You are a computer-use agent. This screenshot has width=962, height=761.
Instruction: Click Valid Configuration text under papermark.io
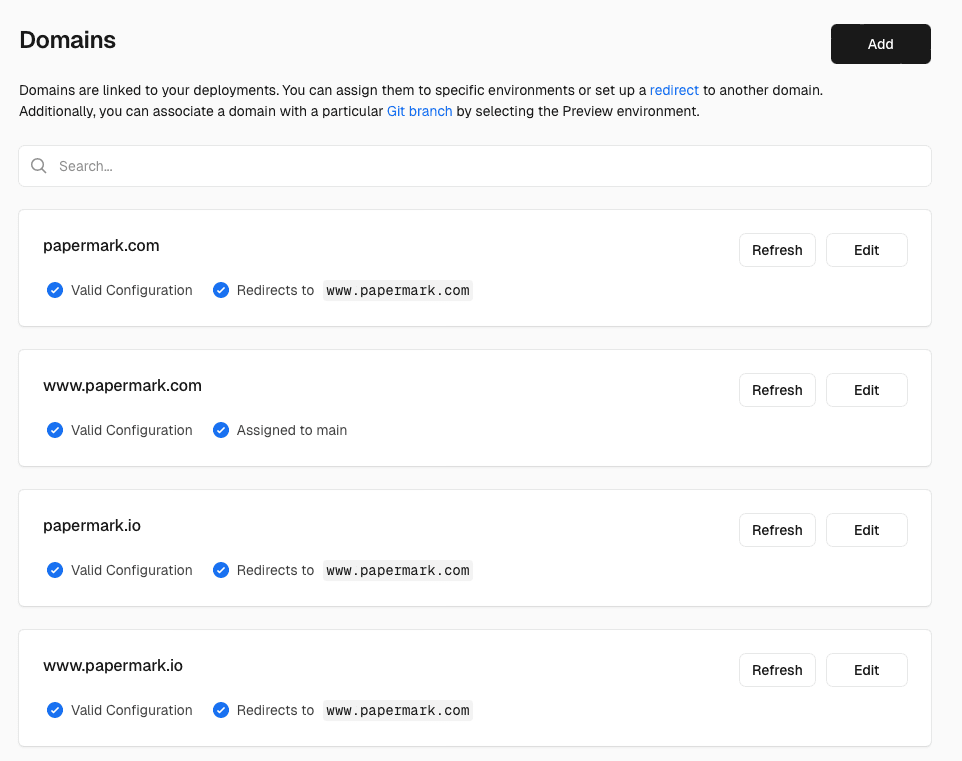point(131,570)
